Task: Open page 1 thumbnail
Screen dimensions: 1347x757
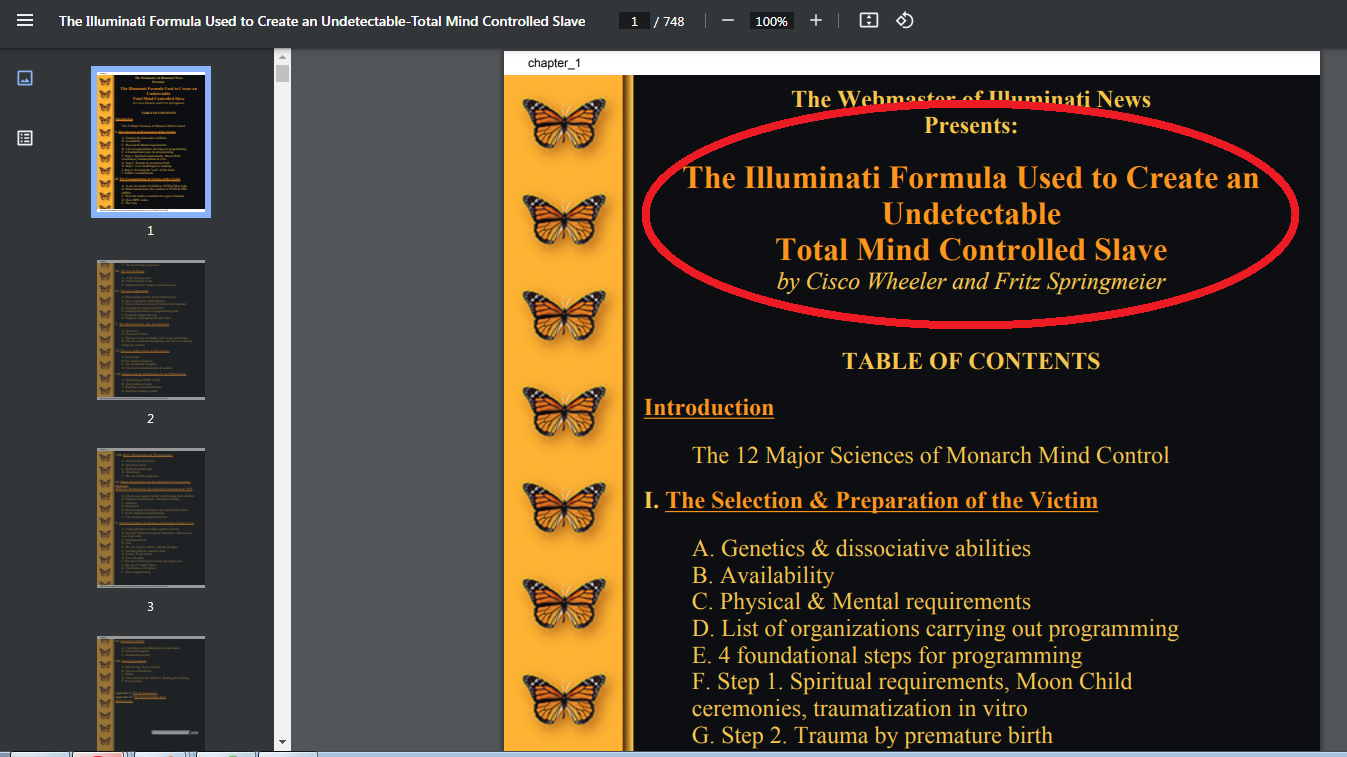Action: click(x=151, y=141)
